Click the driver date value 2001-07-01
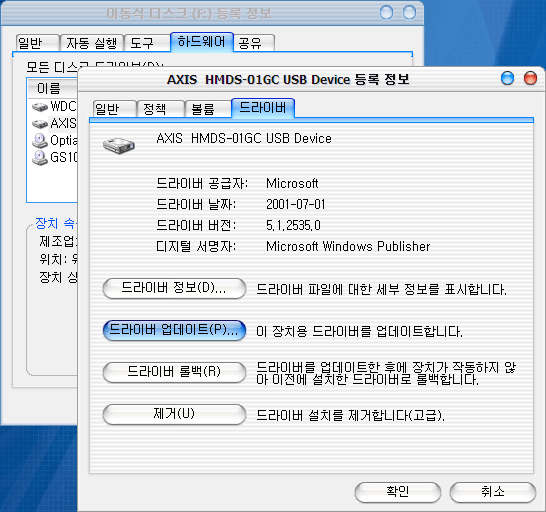This screenshot has height=512, width=546. [296, 204]
